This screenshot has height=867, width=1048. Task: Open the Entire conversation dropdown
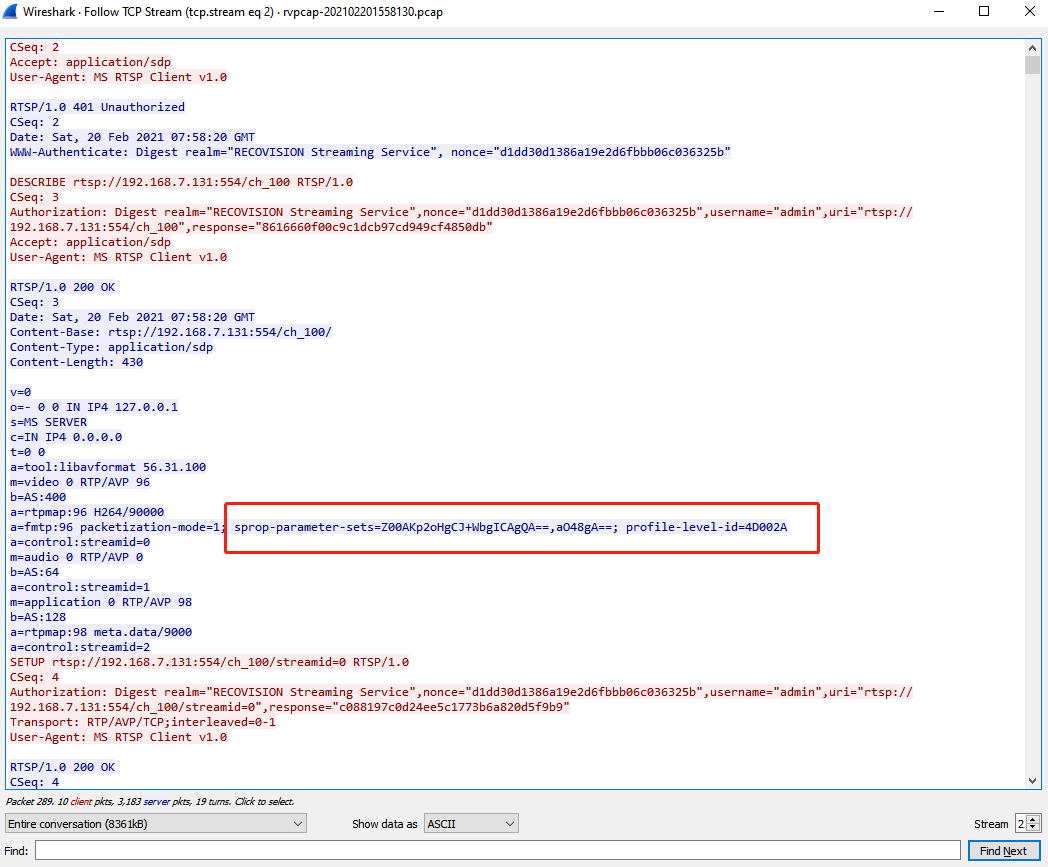(156, 824)
